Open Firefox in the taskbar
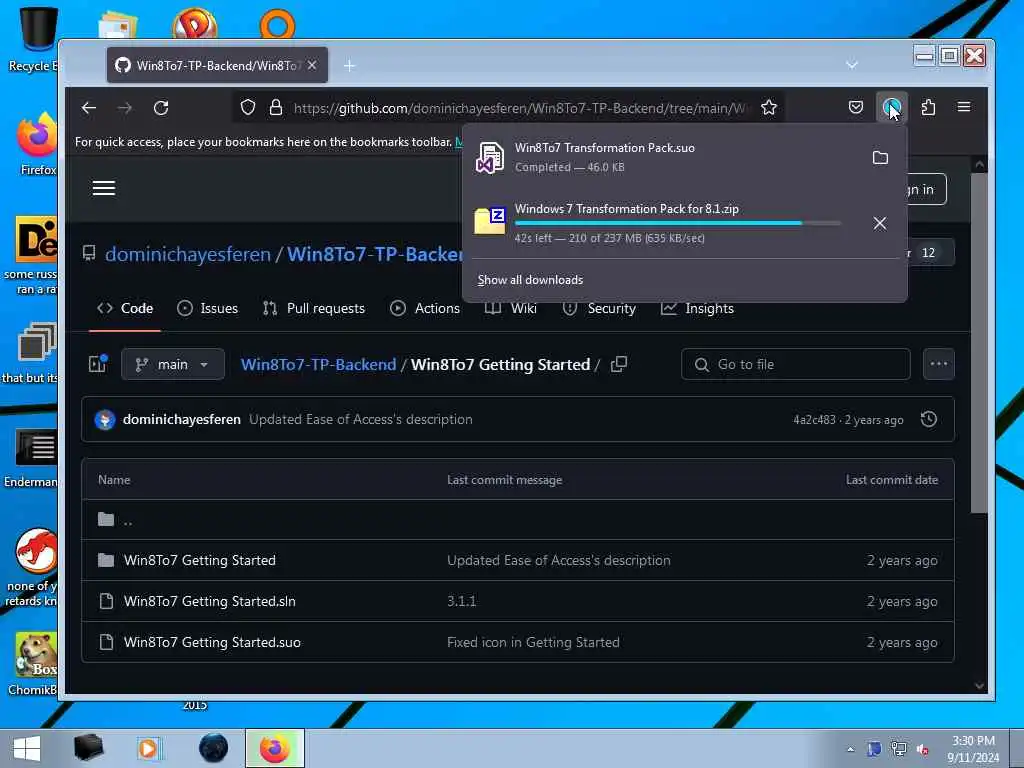 pos(274,748)
